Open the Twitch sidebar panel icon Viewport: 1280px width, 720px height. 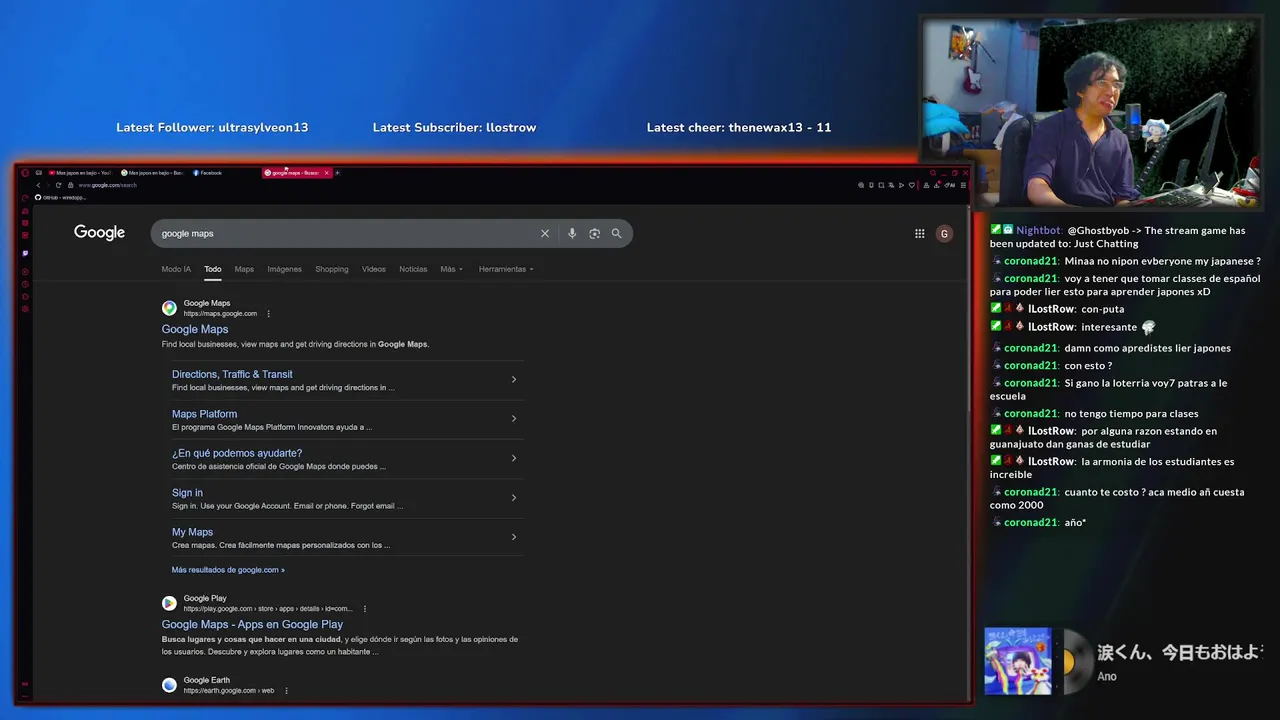(x=25, y=253)
